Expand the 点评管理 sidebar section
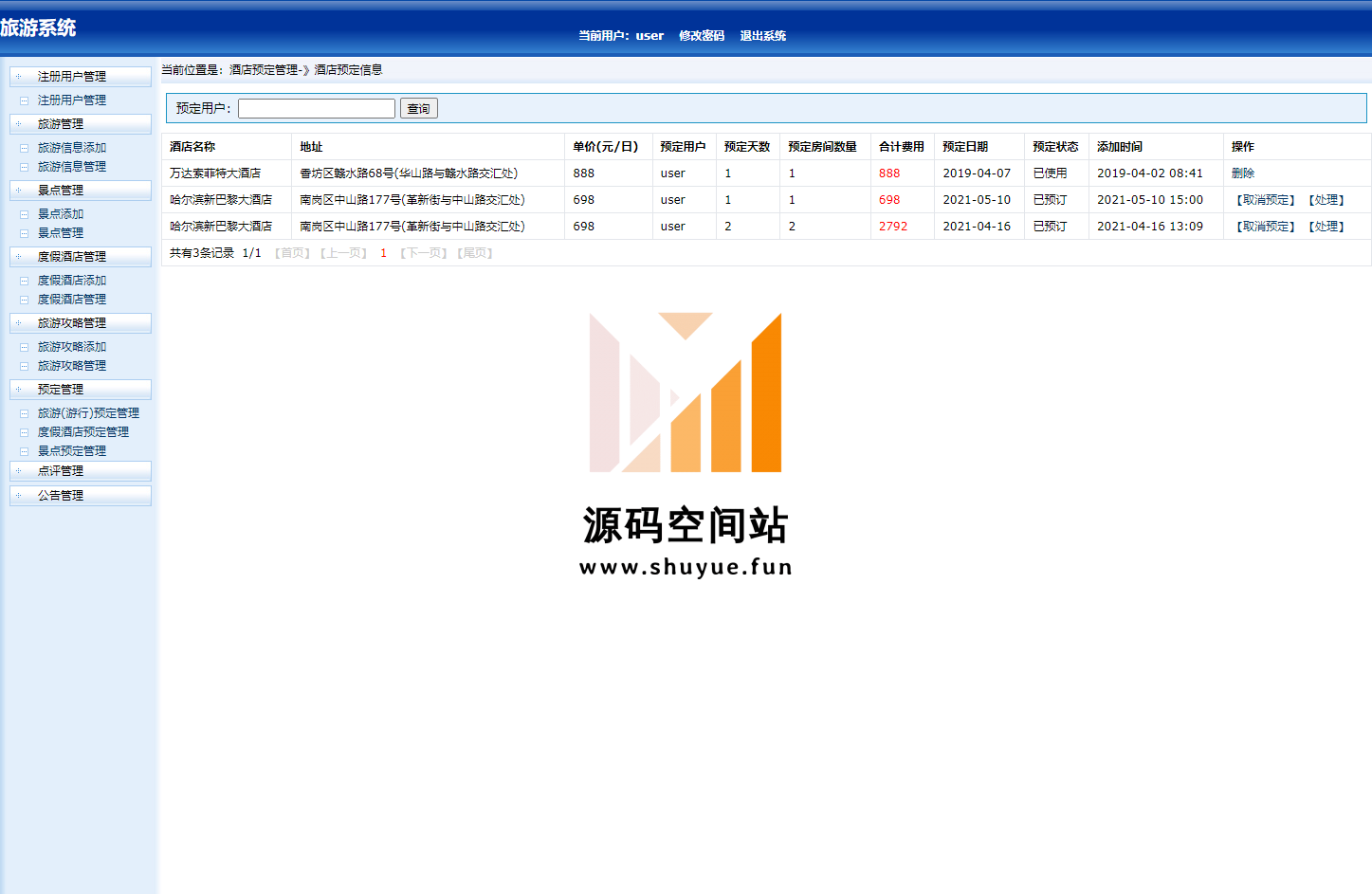Screen dimensions: 1372x894 (x=81, y=471)
